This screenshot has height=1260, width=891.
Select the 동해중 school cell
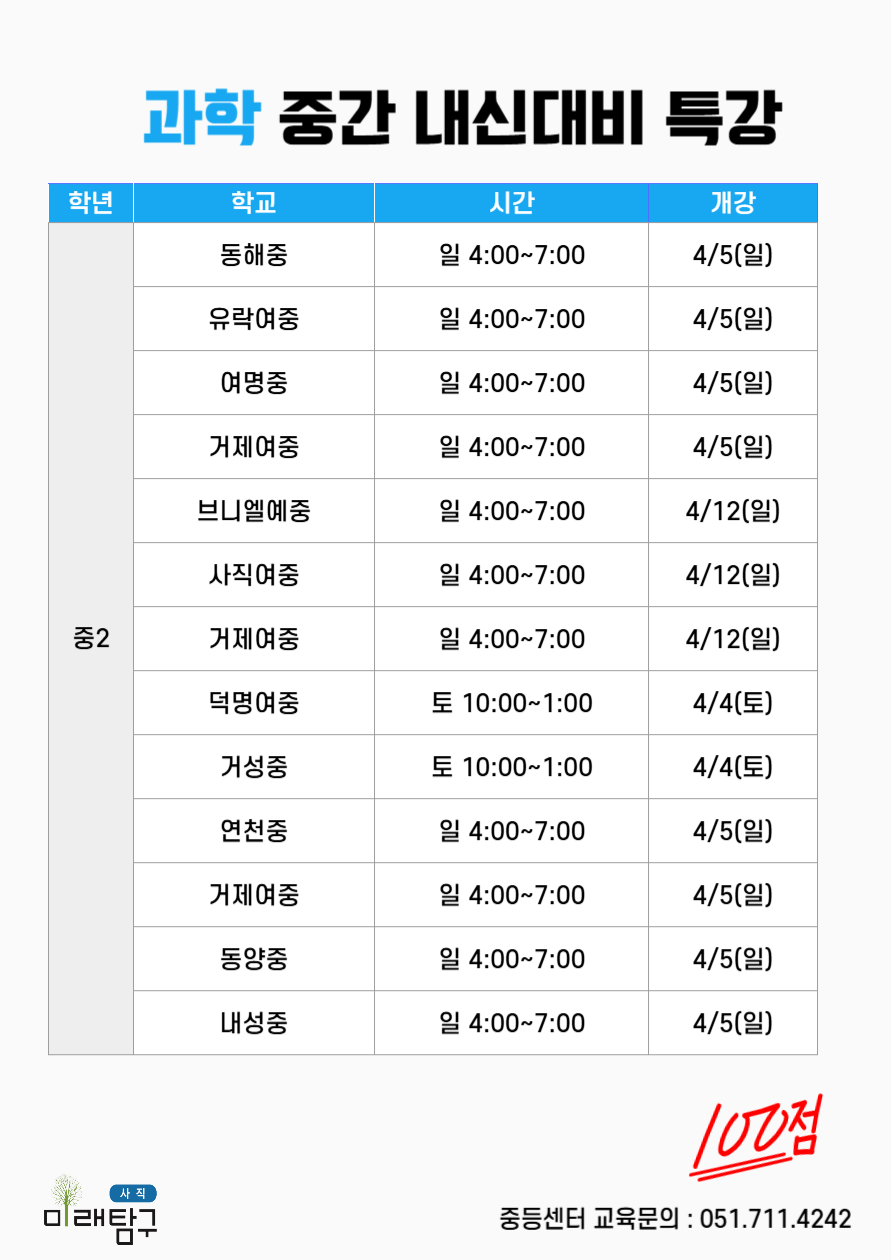point(254,255)
